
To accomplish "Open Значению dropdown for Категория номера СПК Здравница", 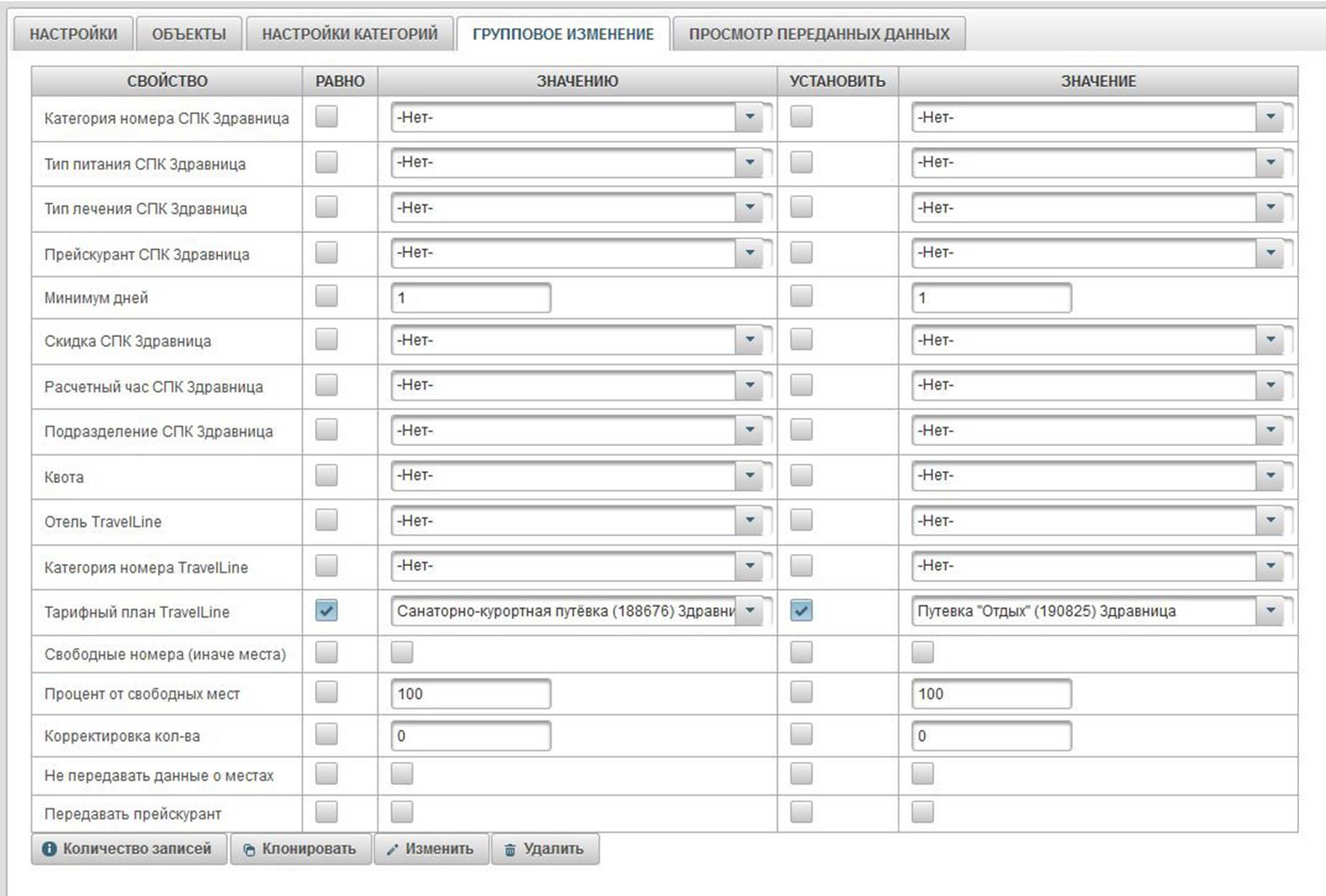I will (749, 117).
